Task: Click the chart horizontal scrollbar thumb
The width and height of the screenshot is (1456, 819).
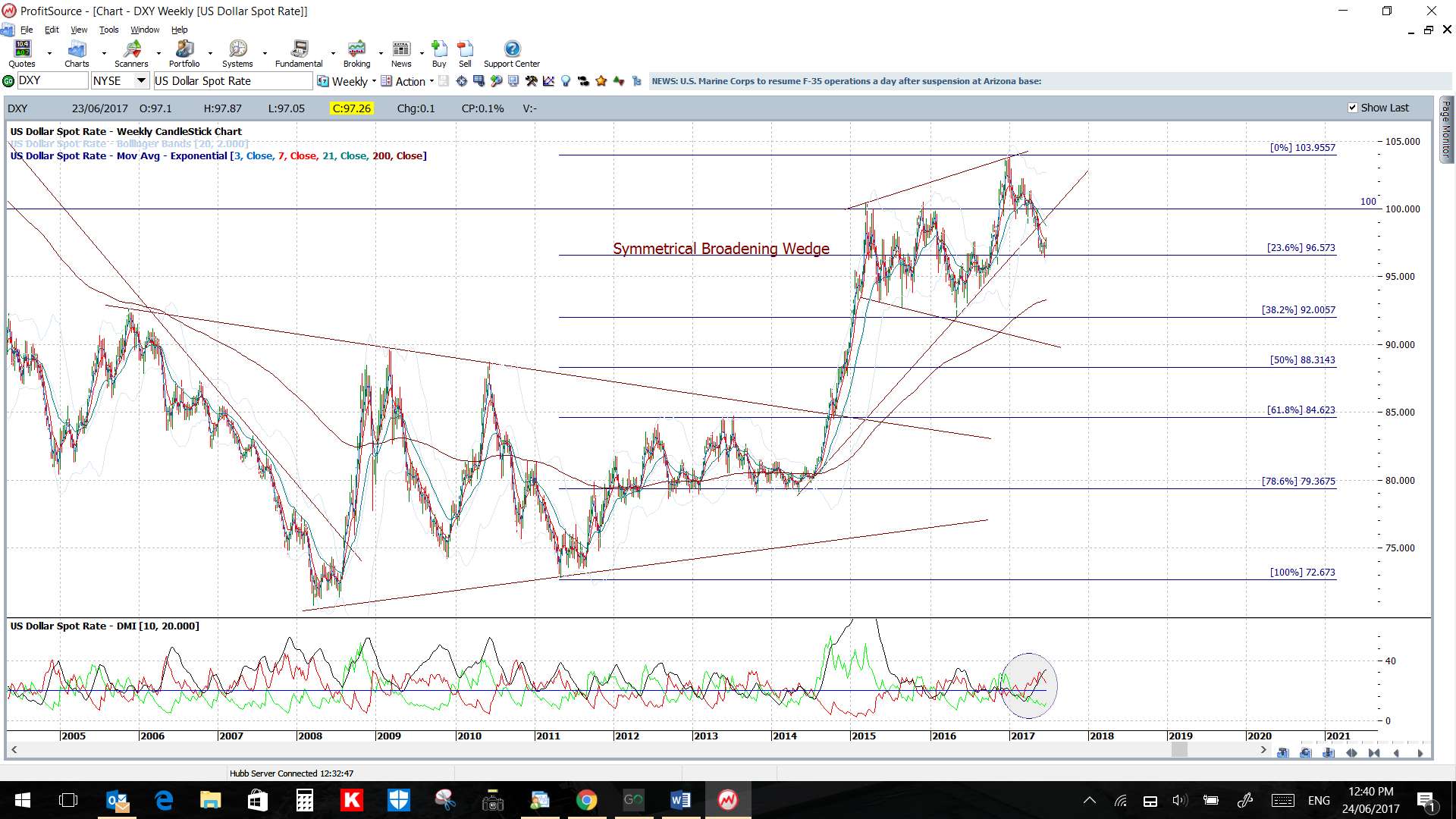Action: pyautogui.click(x=1178, y=750)
